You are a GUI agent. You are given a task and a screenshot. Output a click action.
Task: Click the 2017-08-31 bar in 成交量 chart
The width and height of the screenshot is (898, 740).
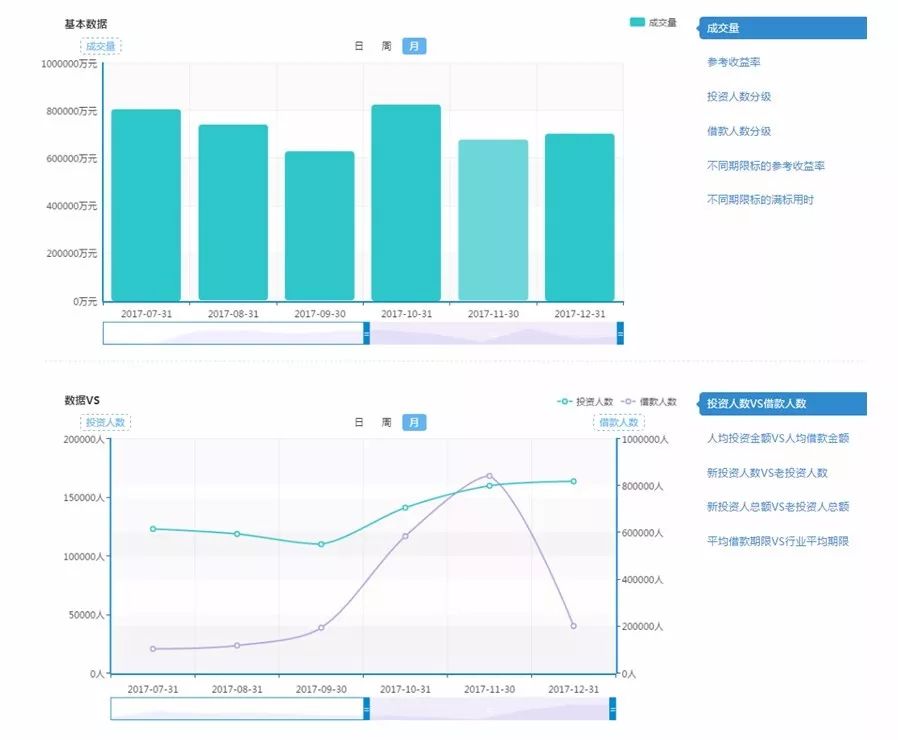233,212
